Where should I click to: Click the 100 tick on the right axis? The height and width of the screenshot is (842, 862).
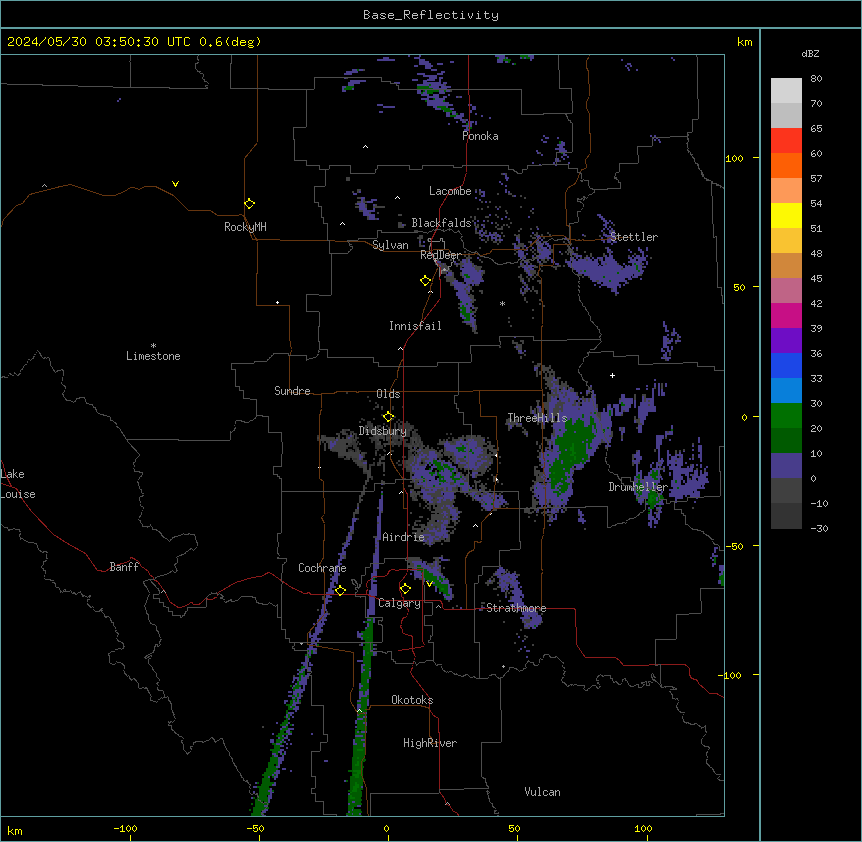[734, 159]
